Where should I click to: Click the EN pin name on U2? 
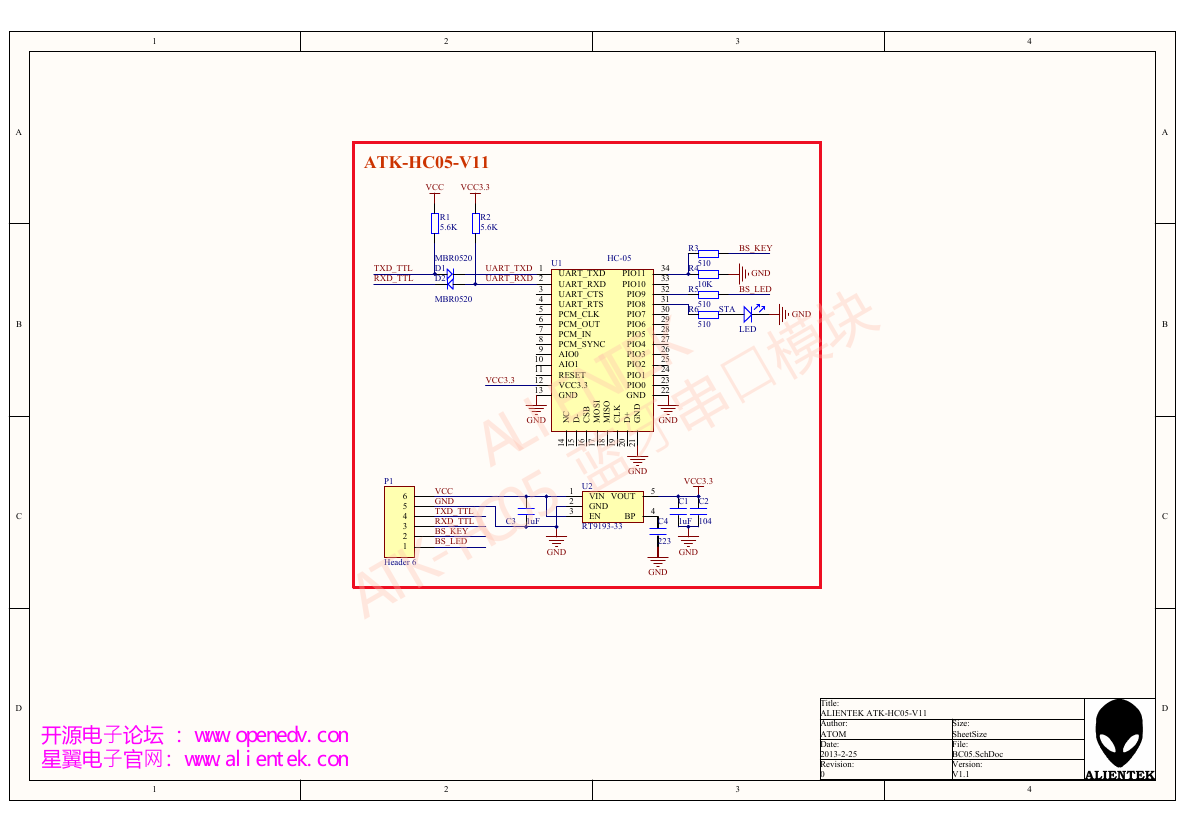595,516
